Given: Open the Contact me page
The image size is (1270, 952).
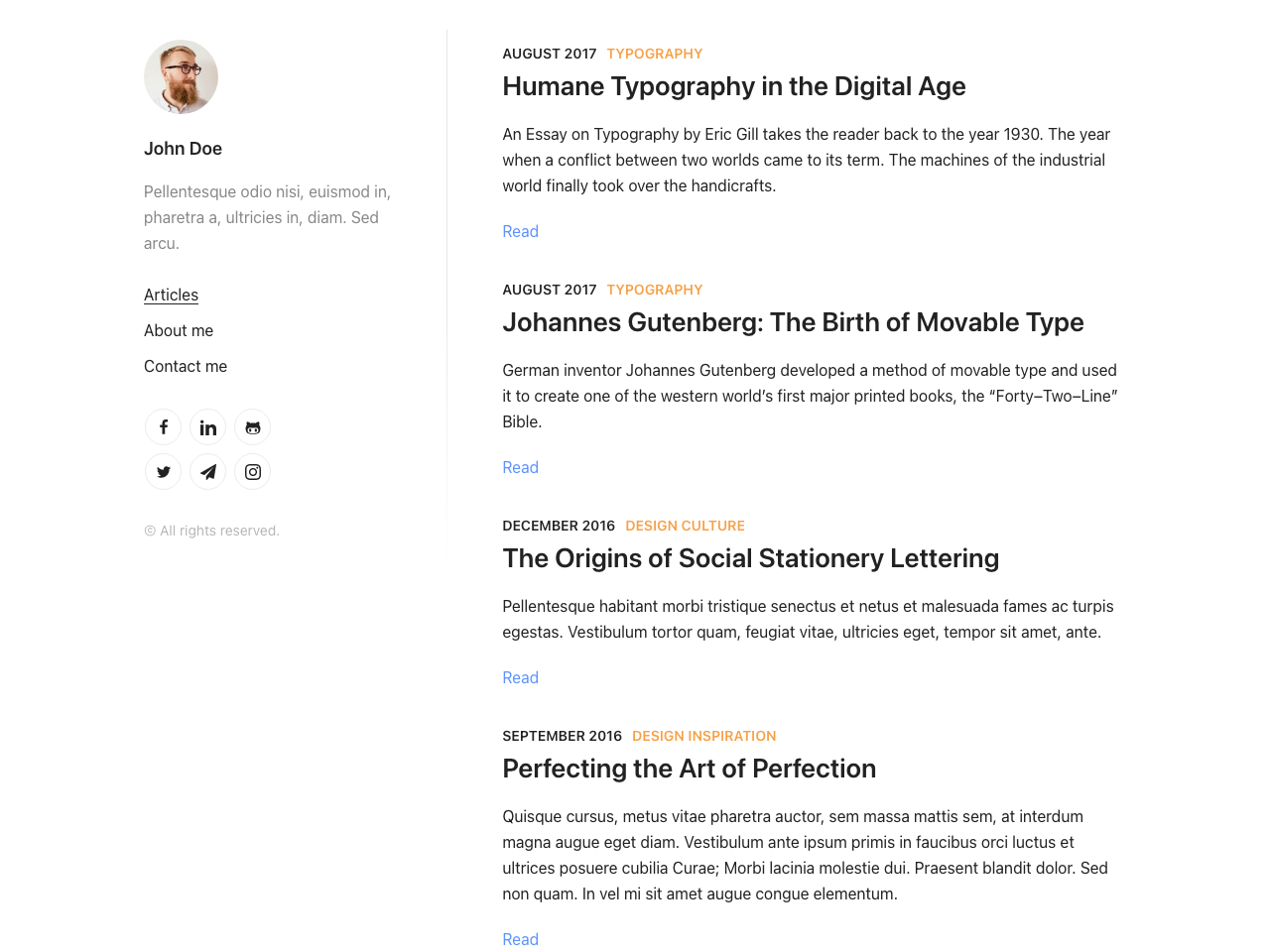Looking at the screenshot, I should (186, 366).
